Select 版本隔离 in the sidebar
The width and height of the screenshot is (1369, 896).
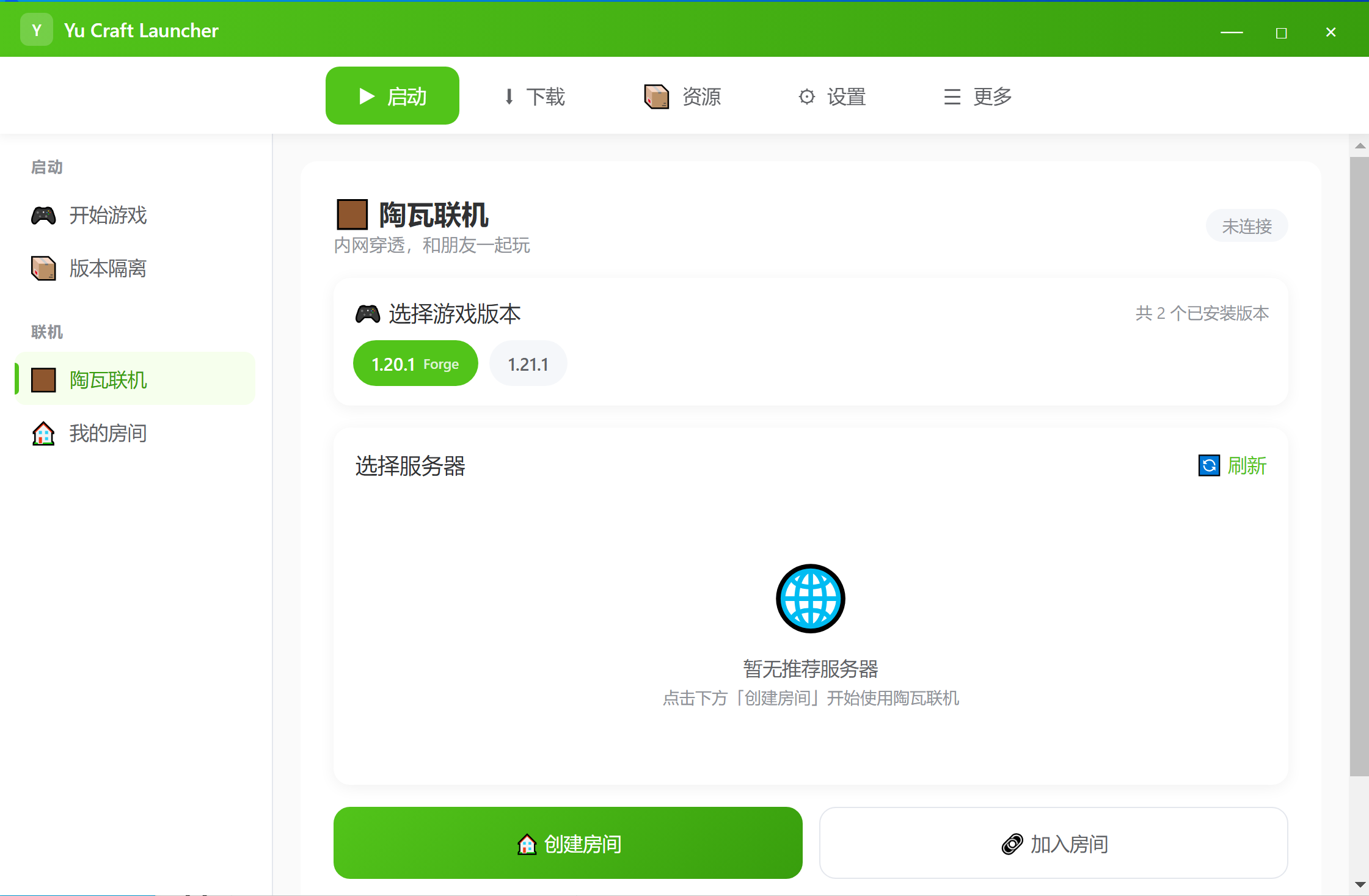coord(135,268)
